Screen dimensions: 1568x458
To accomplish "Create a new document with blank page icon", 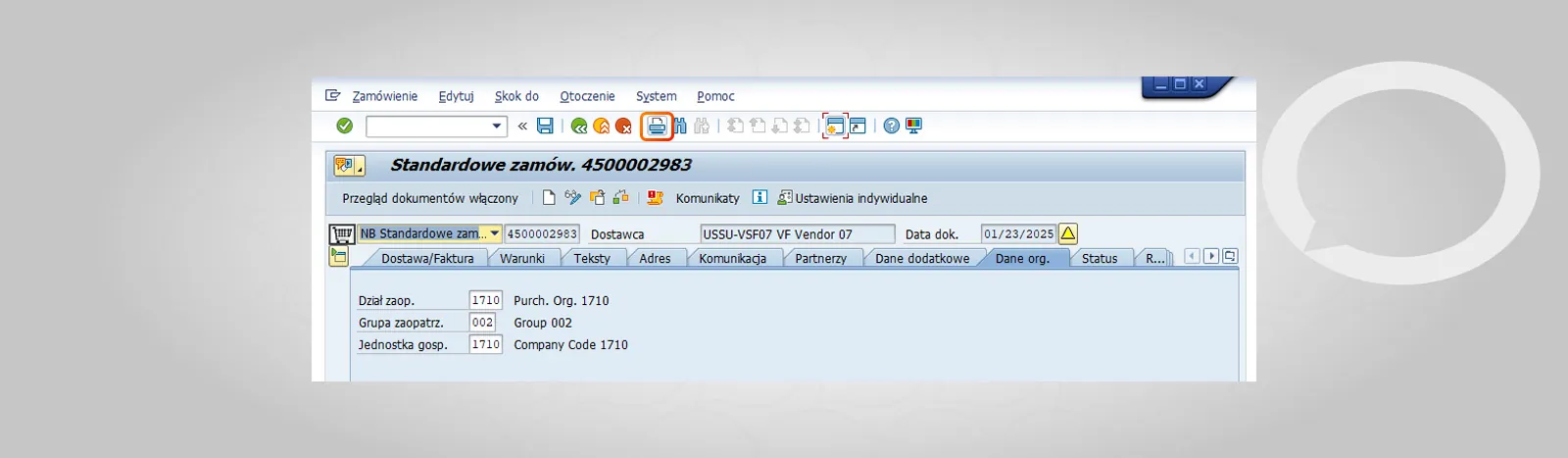I will coord(549,197).
